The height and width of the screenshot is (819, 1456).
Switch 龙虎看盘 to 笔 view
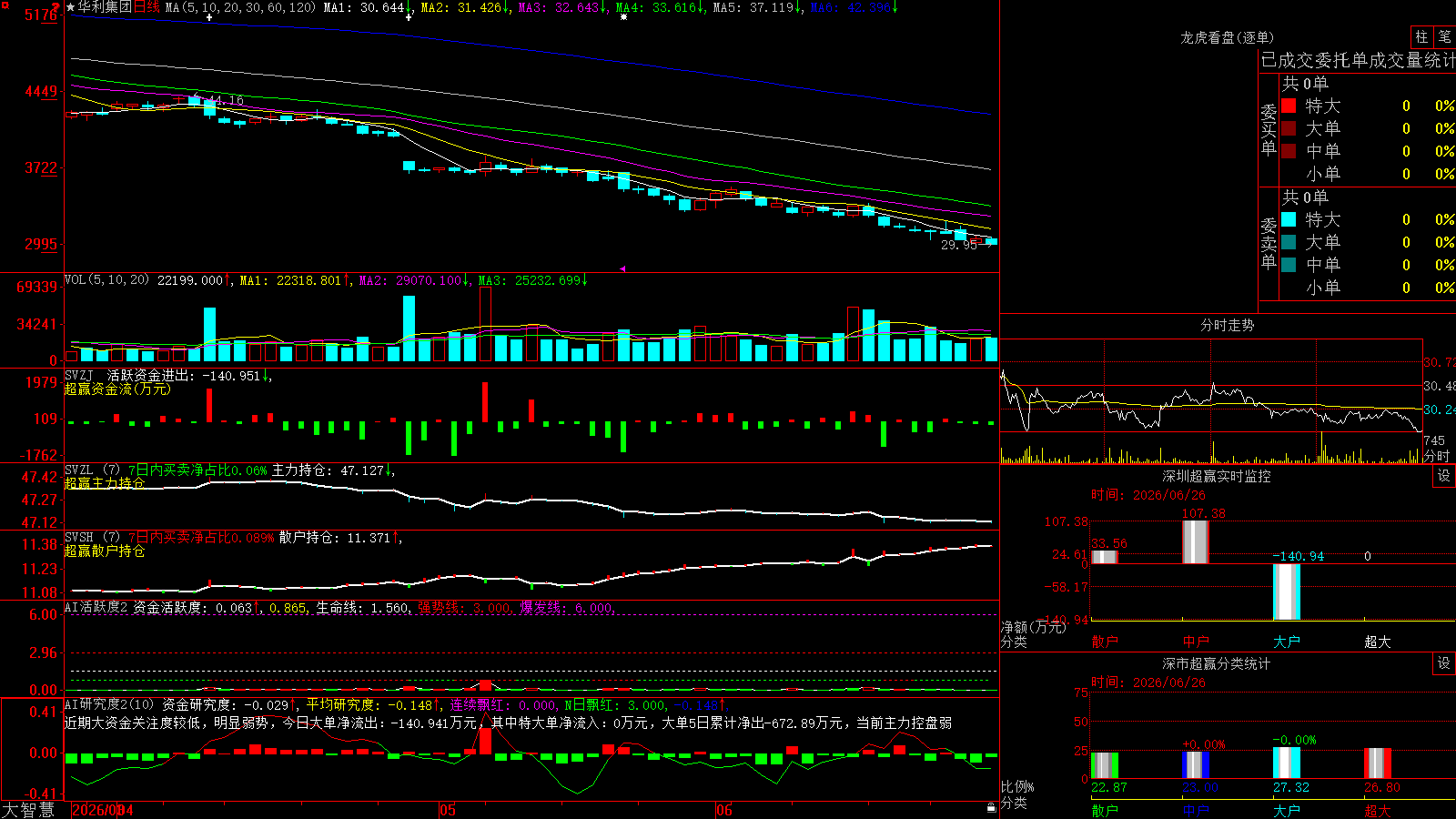(1444, 37)
